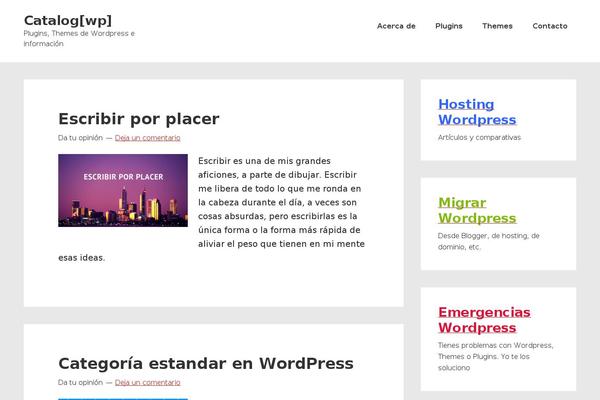Open the 'Escribir por placer' post title

pyautogui.click(x=139, y=119)
